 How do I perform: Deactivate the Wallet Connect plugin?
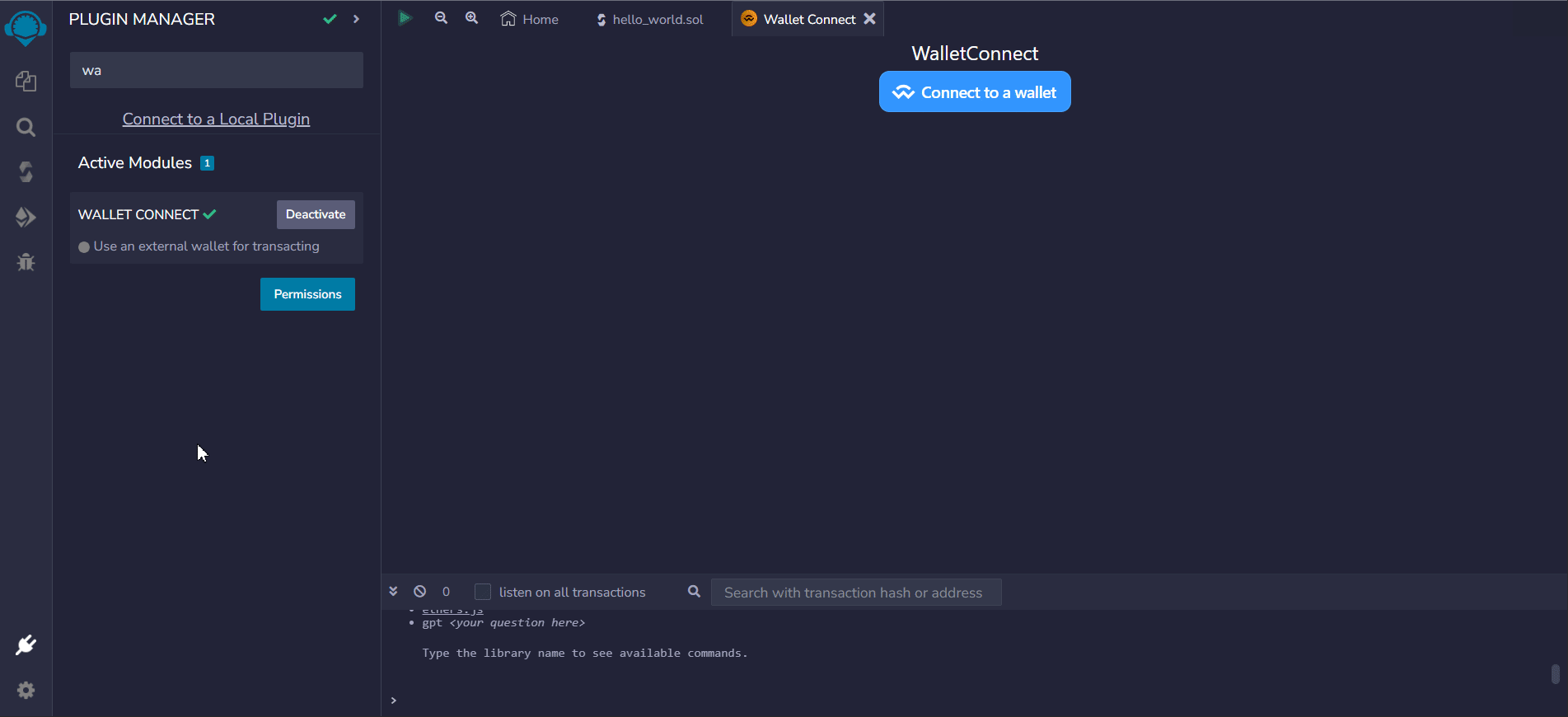click(316, 214)
